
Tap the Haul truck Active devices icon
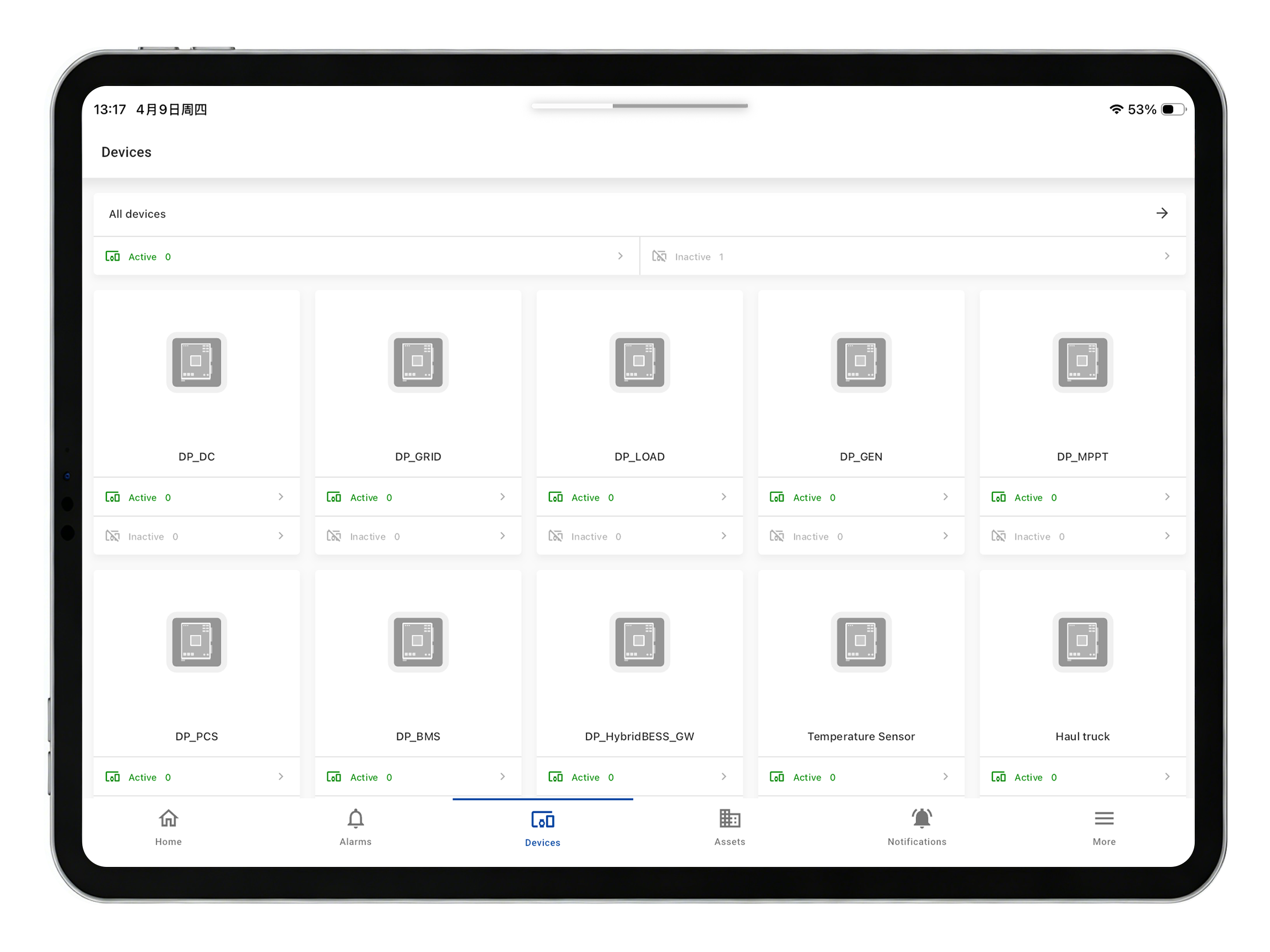coord(999,777)
